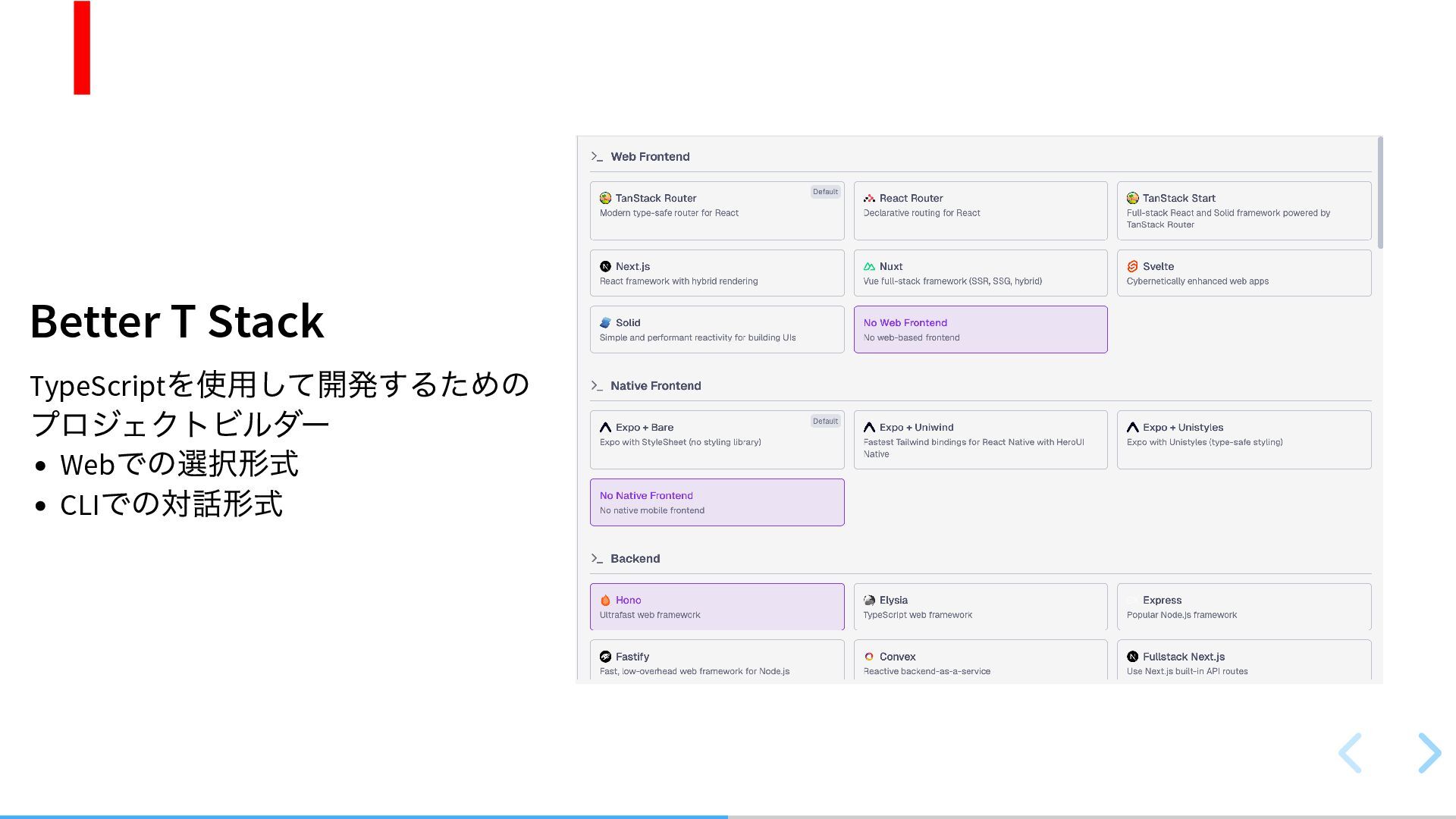
Task: Toggle the No Native Frontend card
Action: [717, 502]
